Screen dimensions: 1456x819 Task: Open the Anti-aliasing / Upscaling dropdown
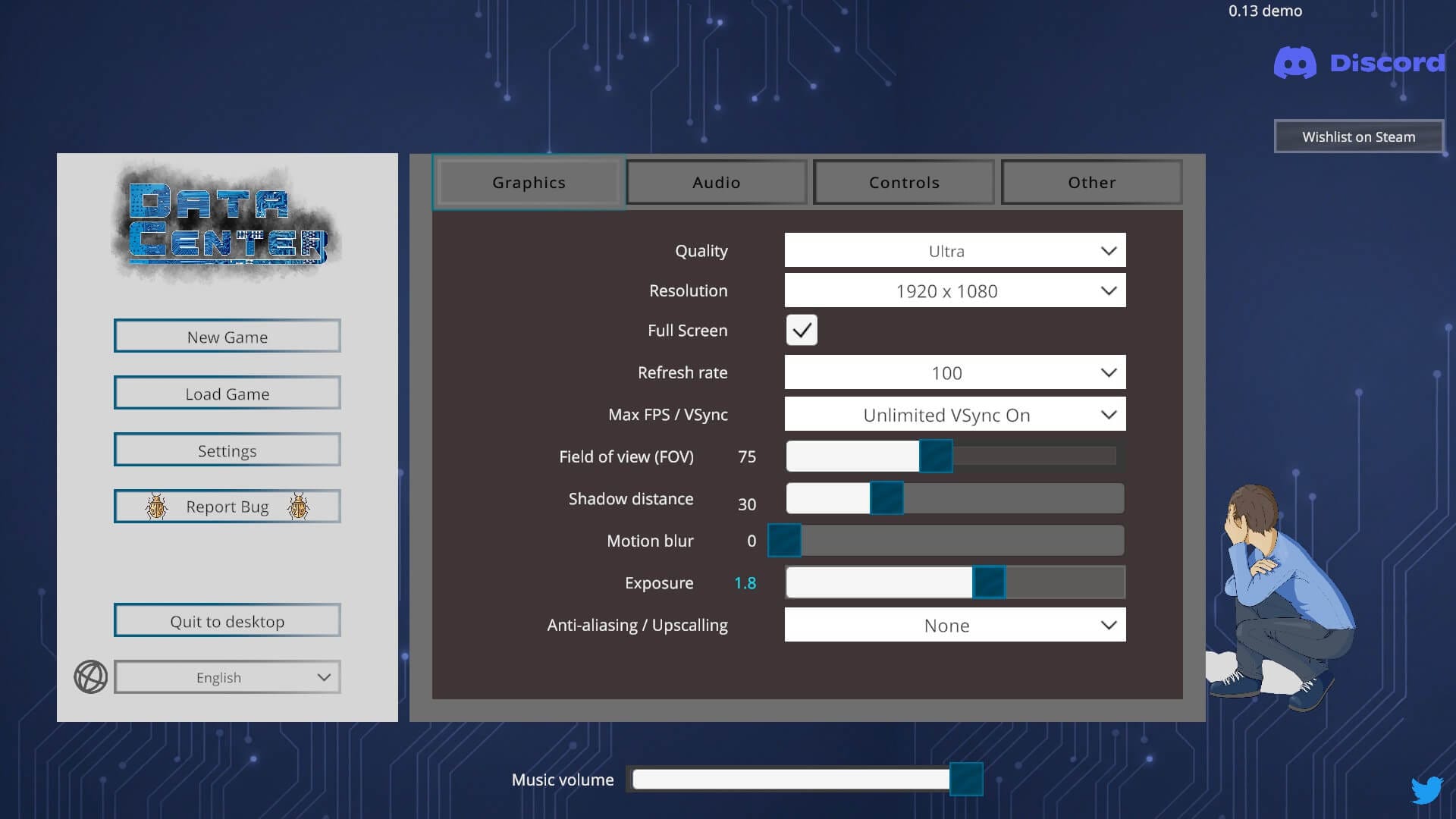click(x=955, y=625)
